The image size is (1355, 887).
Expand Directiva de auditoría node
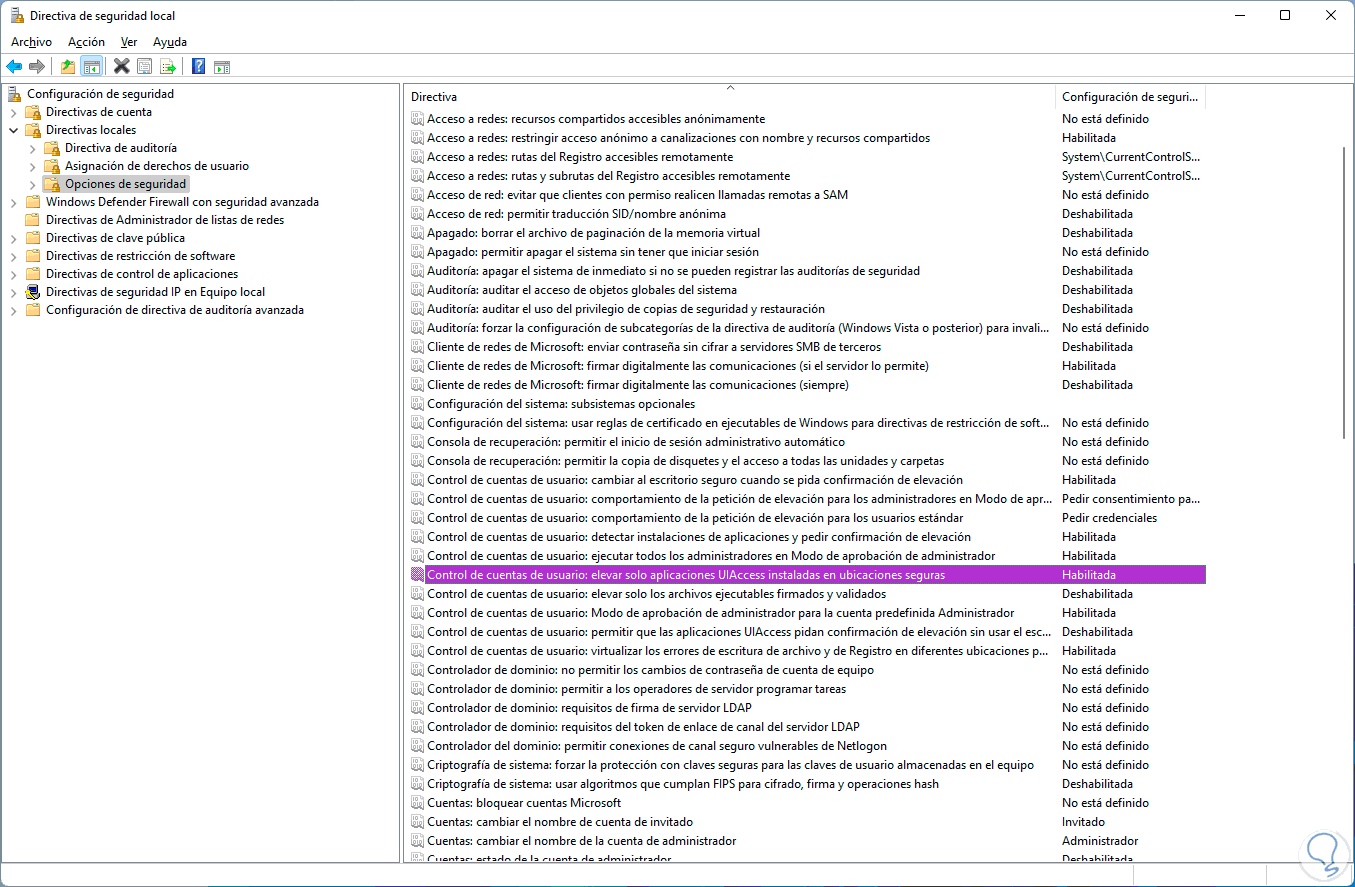(x=33, y=148)
